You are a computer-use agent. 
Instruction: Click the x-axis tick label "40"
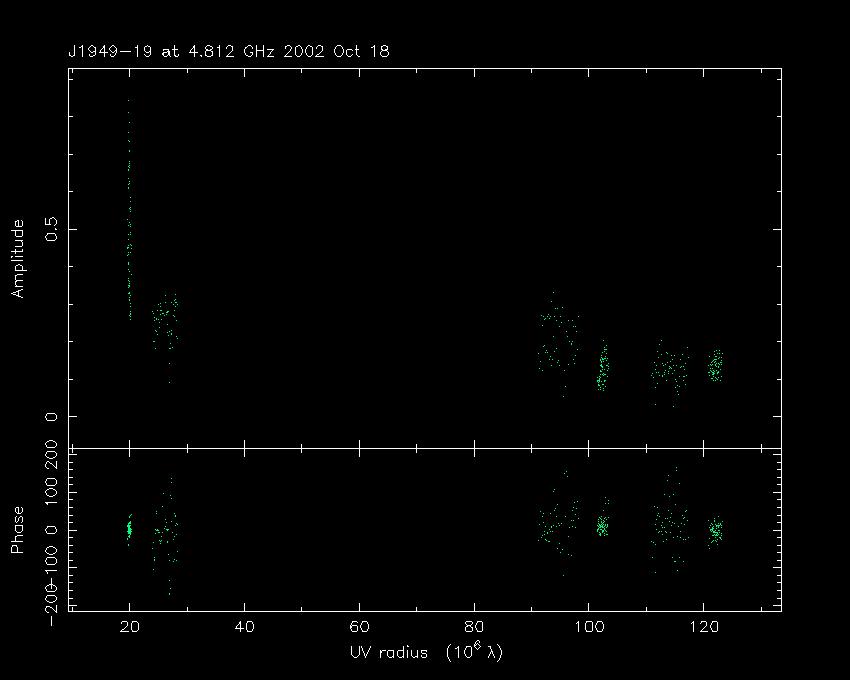244,627
